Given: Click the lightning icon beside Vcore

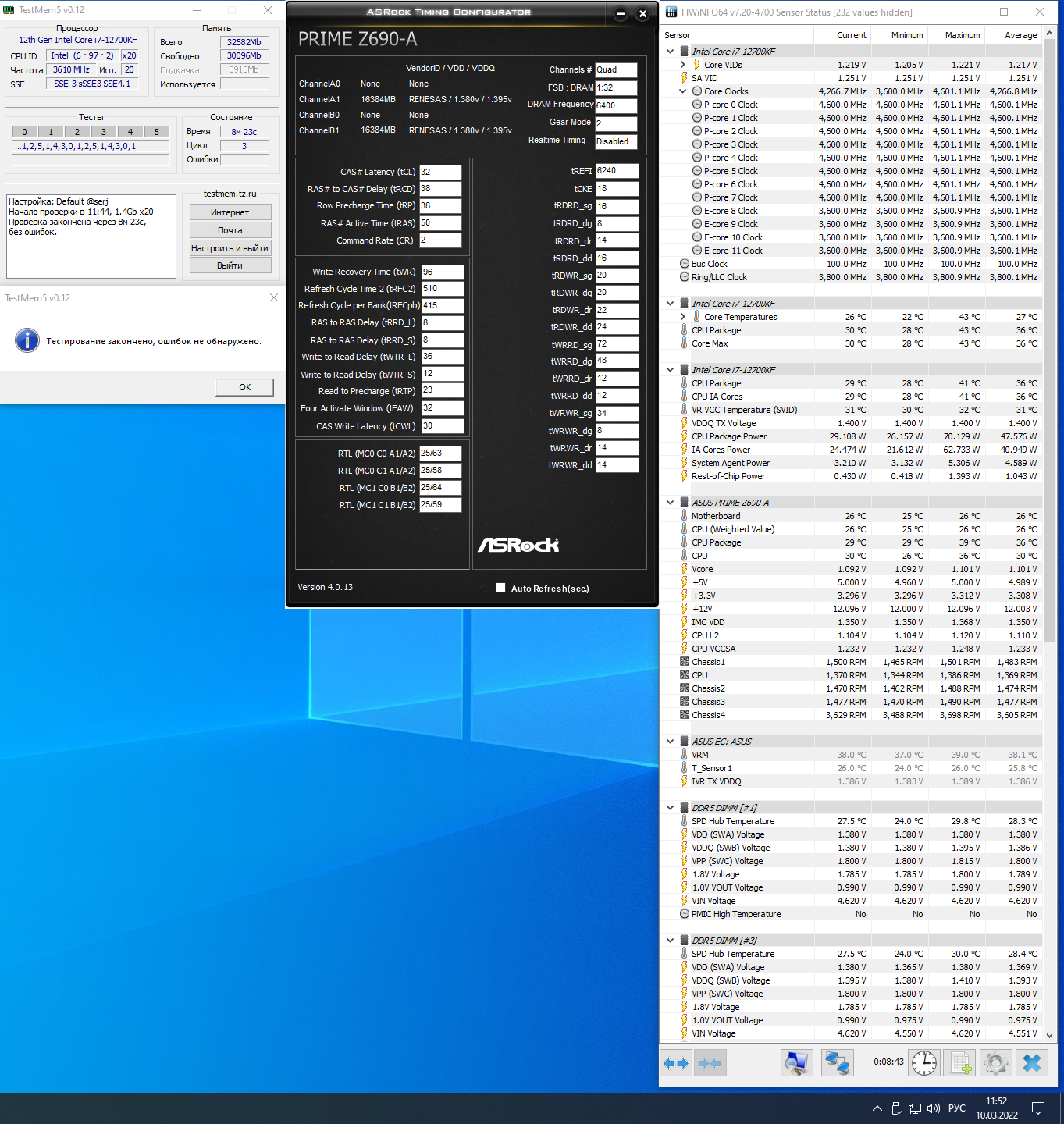Looking at the screenshot, I should (685, 569).
